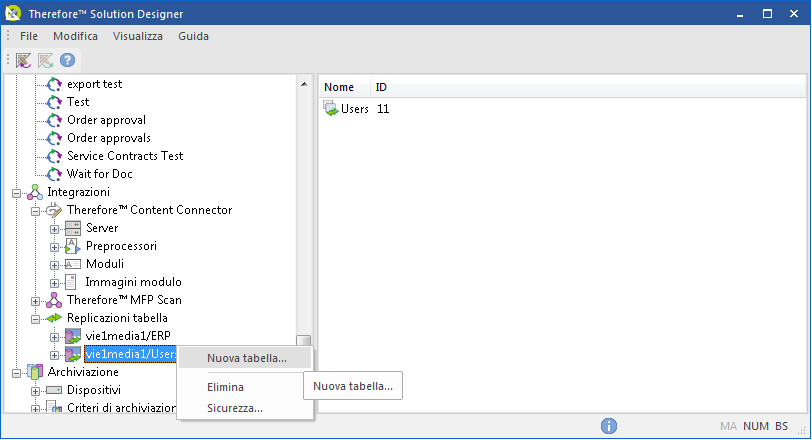Click the Archiviazione node icon

(x=35, y=372)
